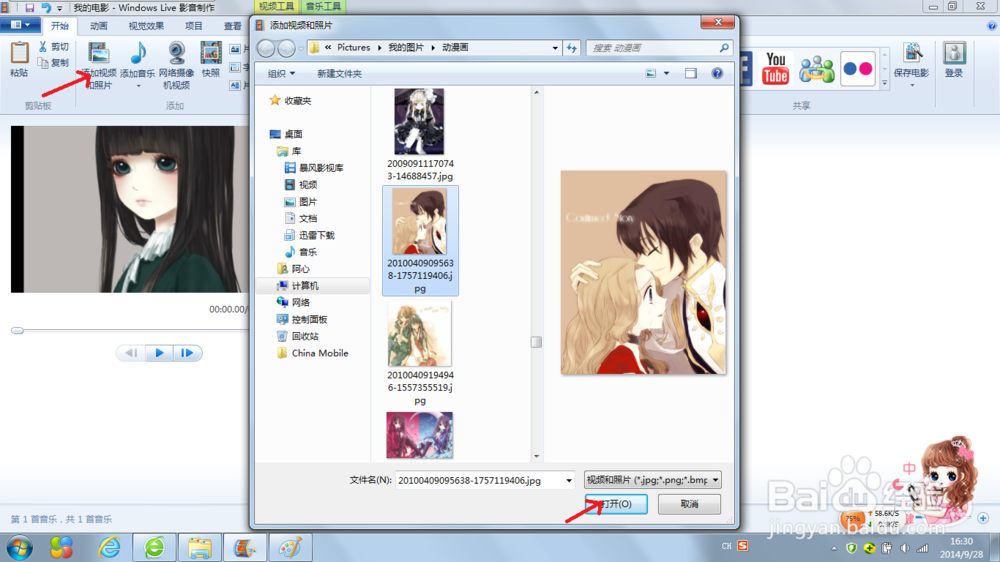Switch to the Animations (动画) tab
Image resolution: width=1000 pixels, height=562 pixels.
(99, 26)
